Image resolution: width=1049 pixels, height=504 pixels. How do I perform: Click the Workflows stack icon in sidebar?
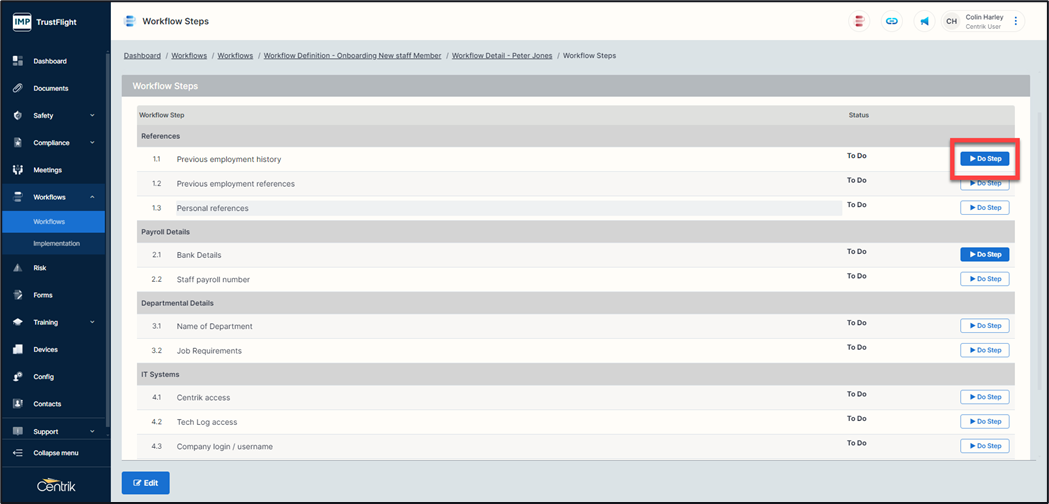point(18,197)
